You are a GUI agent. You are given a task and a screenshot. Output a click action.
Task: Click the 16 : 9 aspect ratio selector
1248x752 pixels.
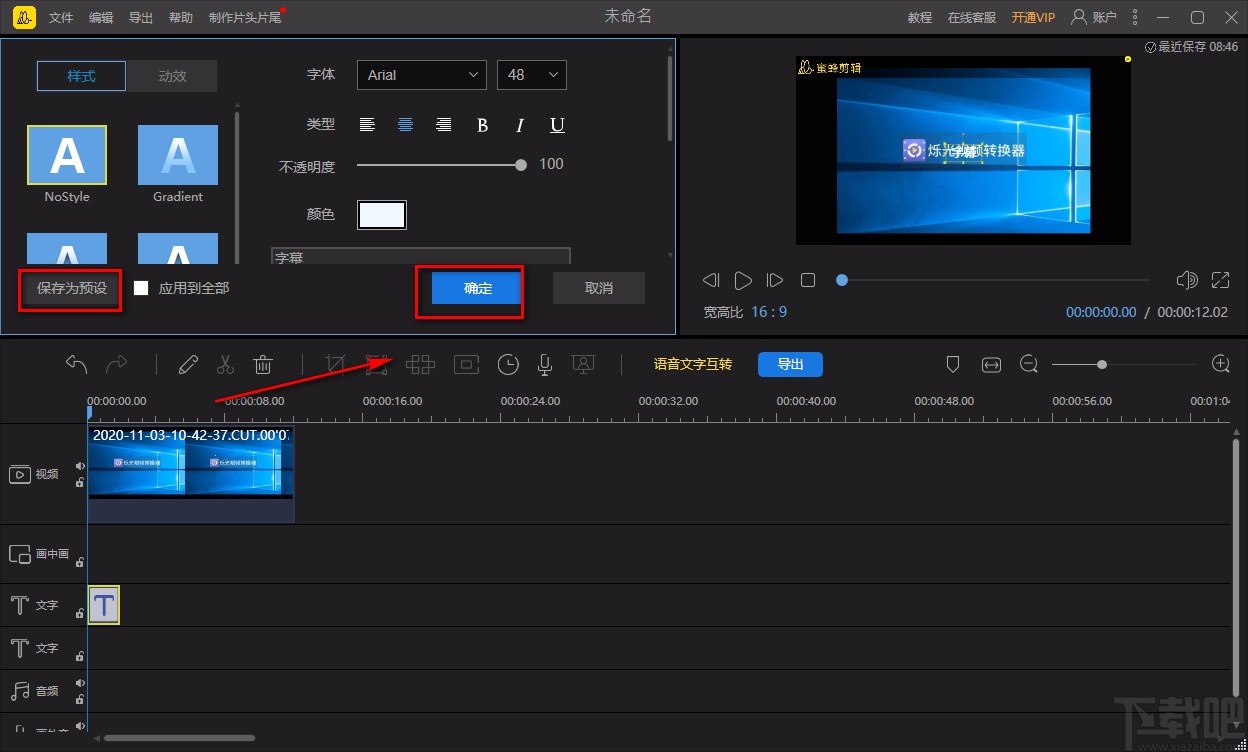pyautogui.click(x=769, y=312)
